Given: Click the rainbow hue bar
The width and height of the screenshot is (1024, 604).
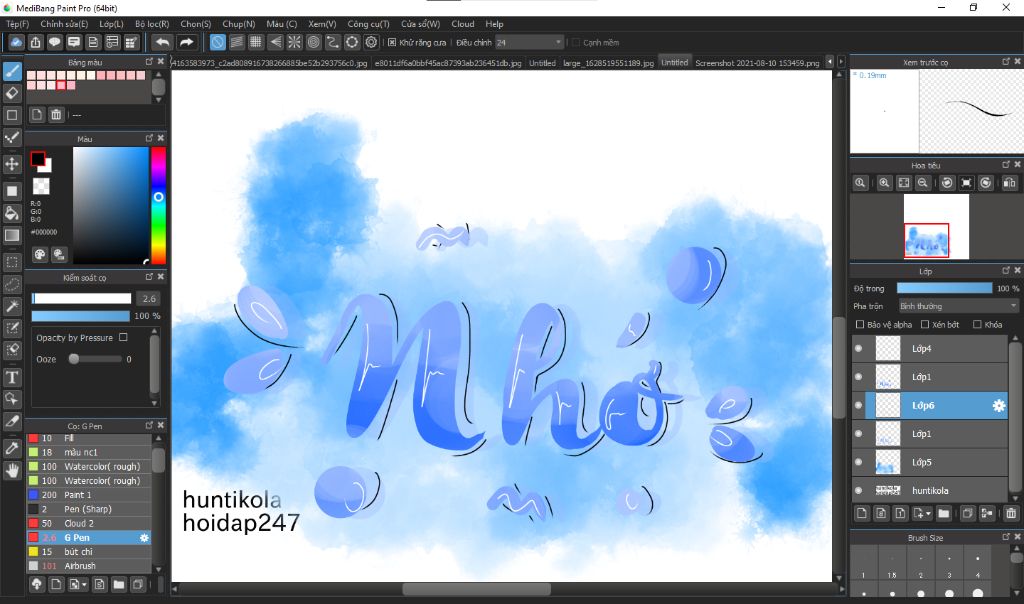Looking at the screenshot, I should [158, 206].
